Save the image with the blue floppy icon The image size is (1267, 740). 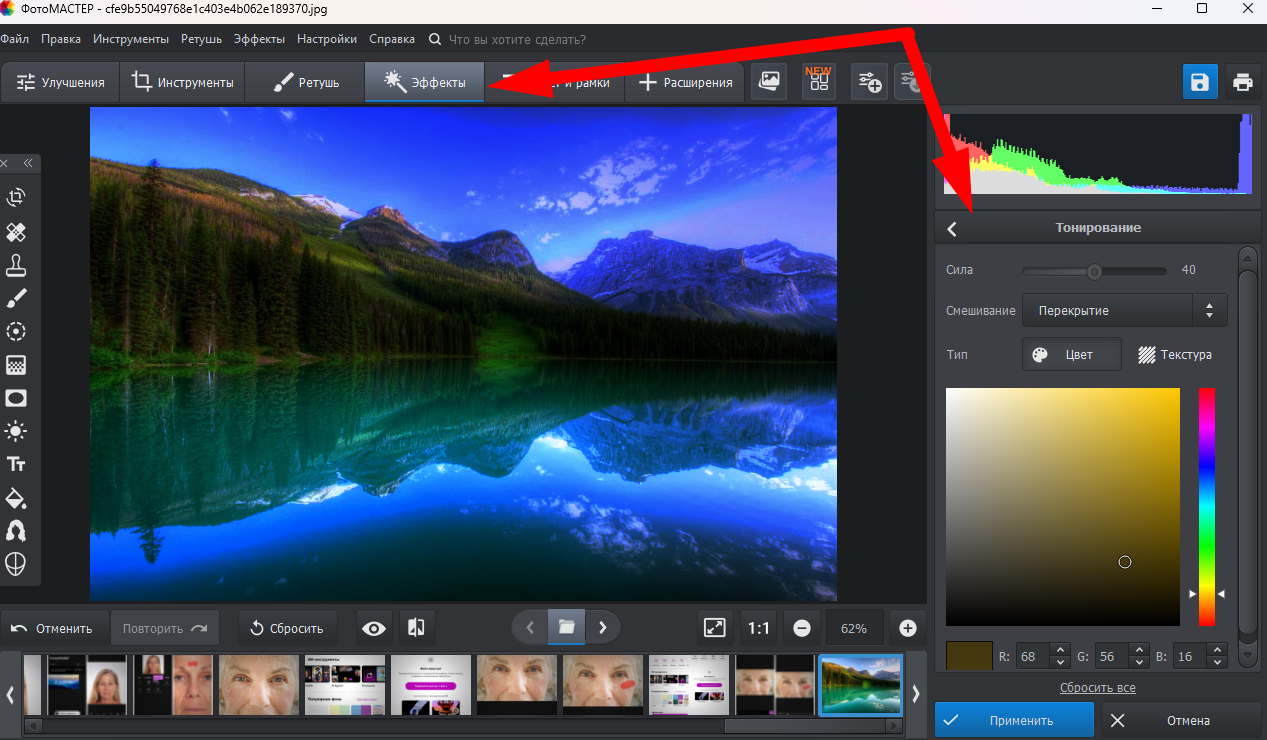(x=1200, y=82)
